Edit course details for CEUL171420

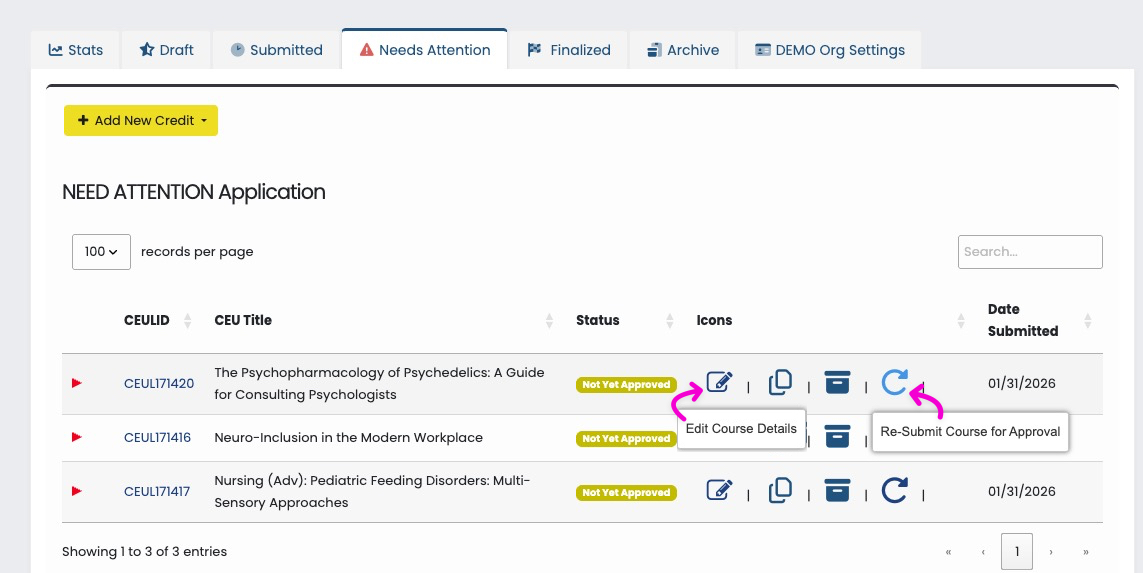[719, 382]
